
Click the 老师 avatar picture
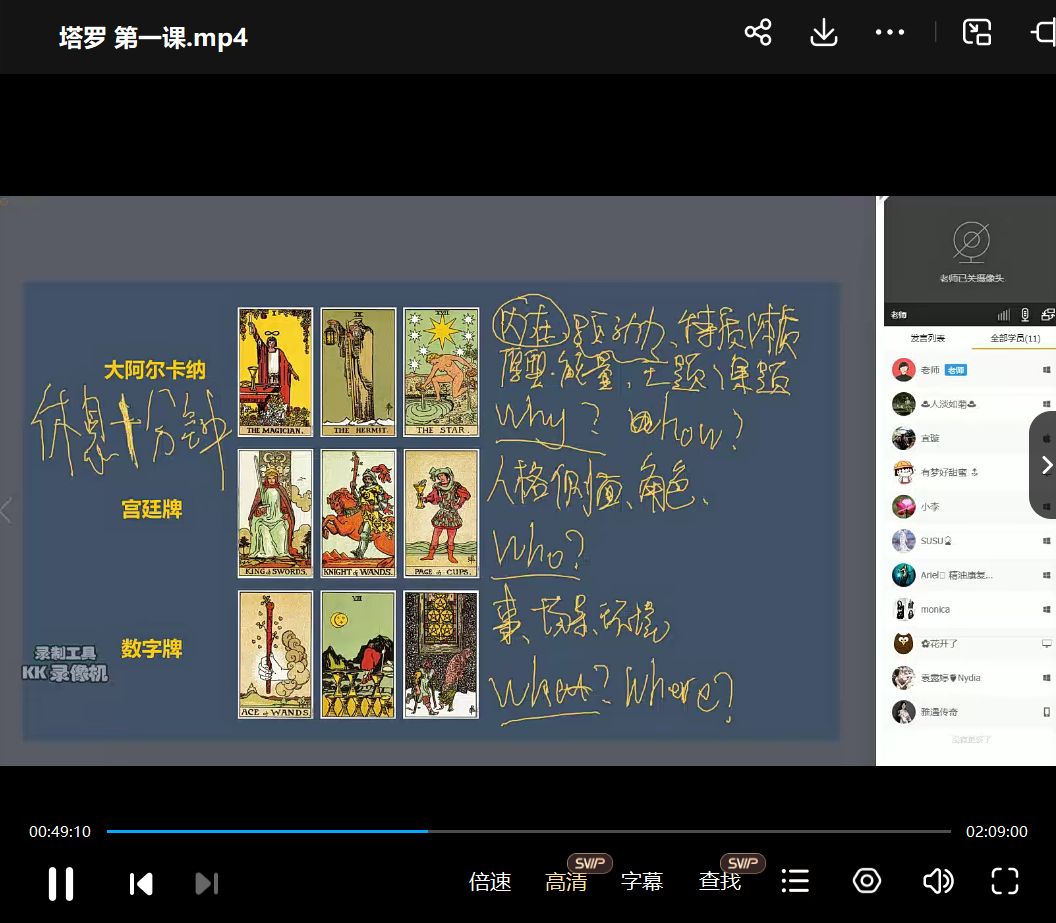point(904,370)
